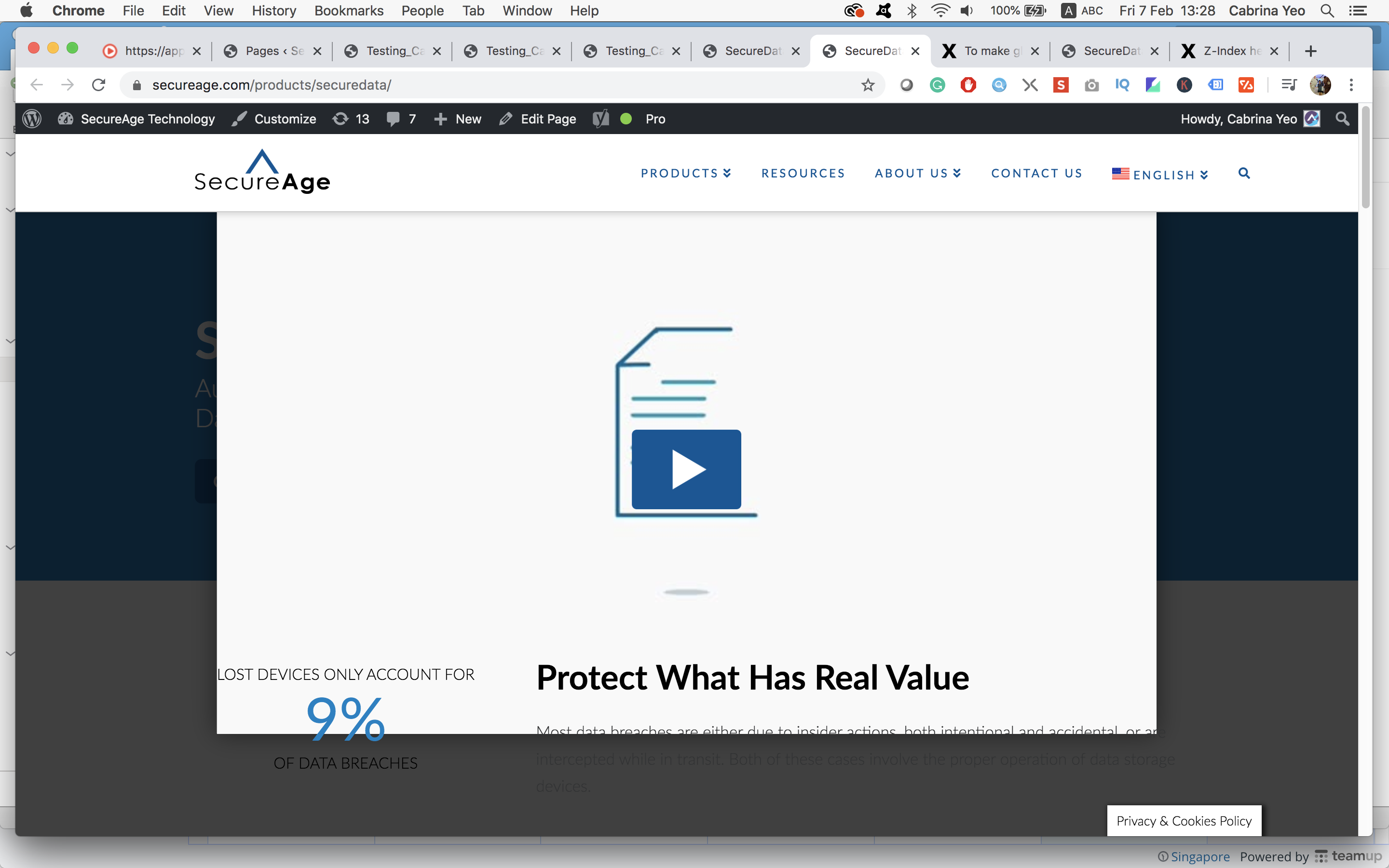1389x868 pixels.
Task: Click the SecureAge logo
Action: 262,171
